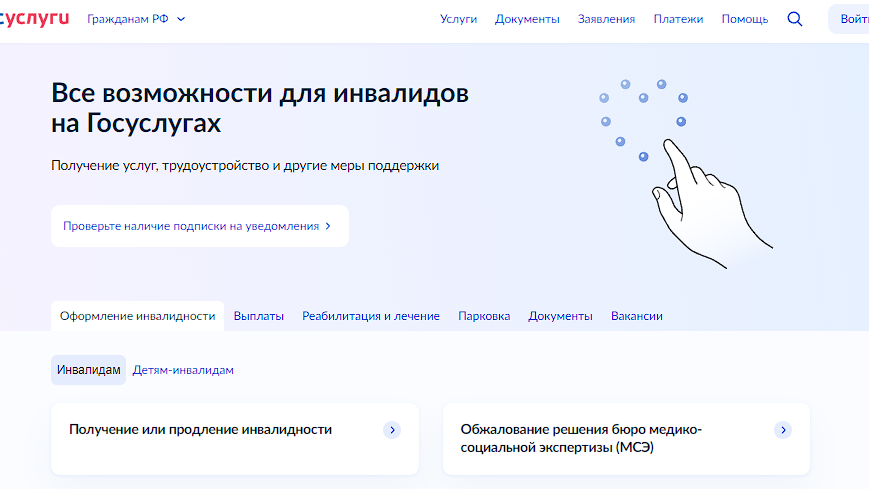The image size is (869, 489).
Task: Click arrow icon on Получение или продление инвалидности card
Action: pyautogui.click(x=392, y=430)
